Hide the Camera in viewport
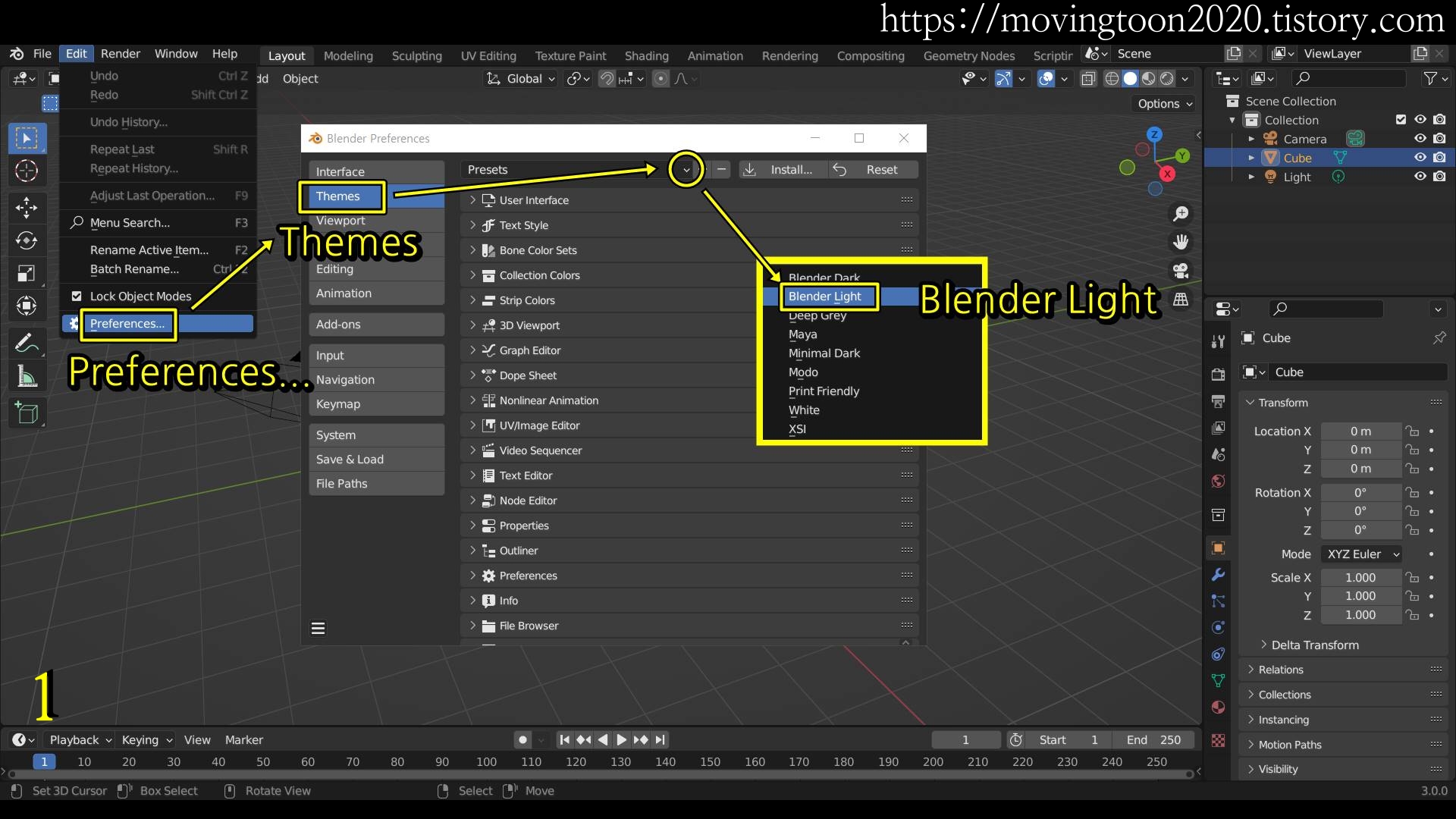This screenshot has width=1456, height=819. 1420,139
